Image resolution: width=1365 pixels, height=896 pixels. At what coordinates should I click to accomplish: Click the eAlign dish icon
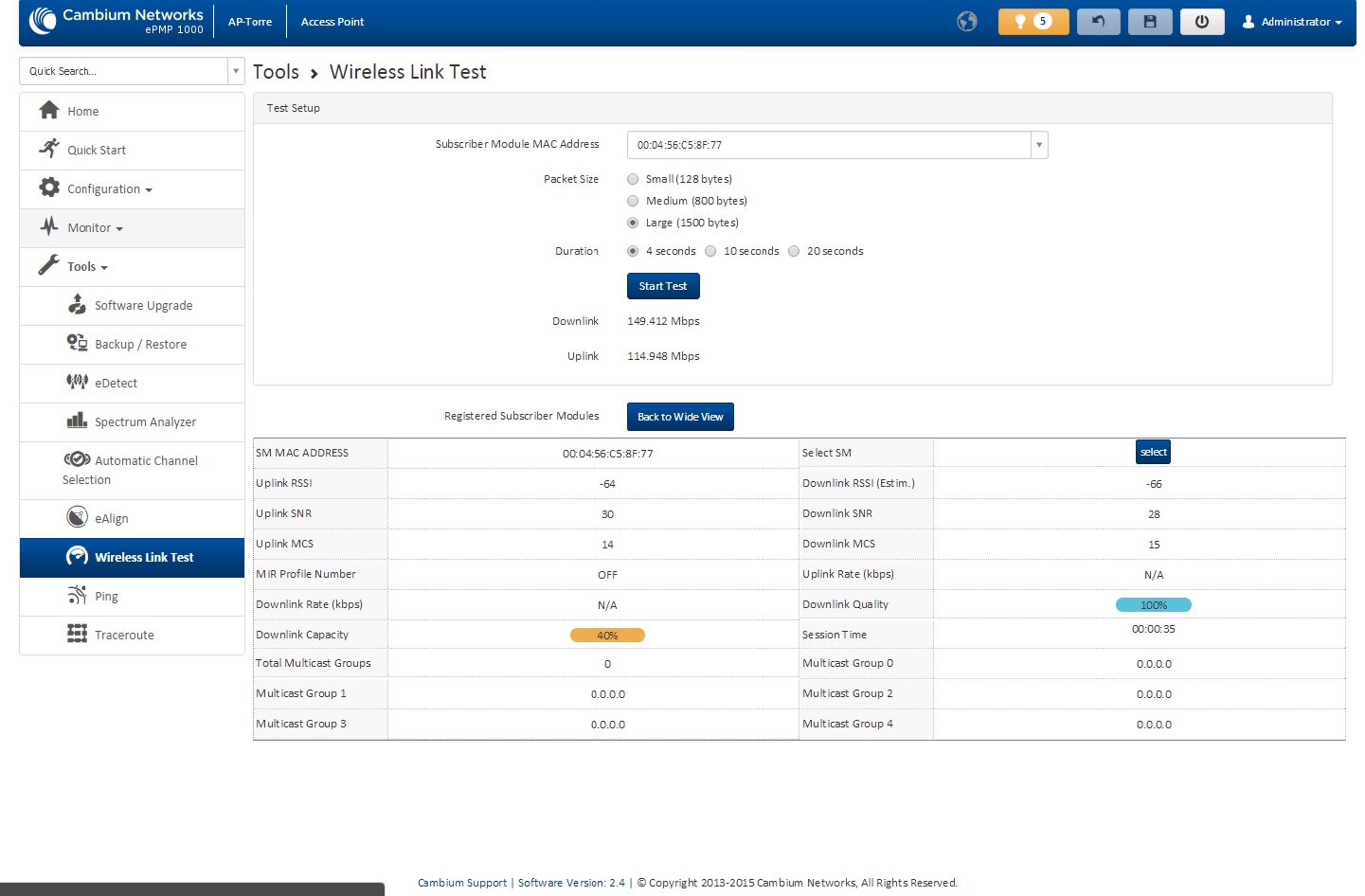(77, 517)
